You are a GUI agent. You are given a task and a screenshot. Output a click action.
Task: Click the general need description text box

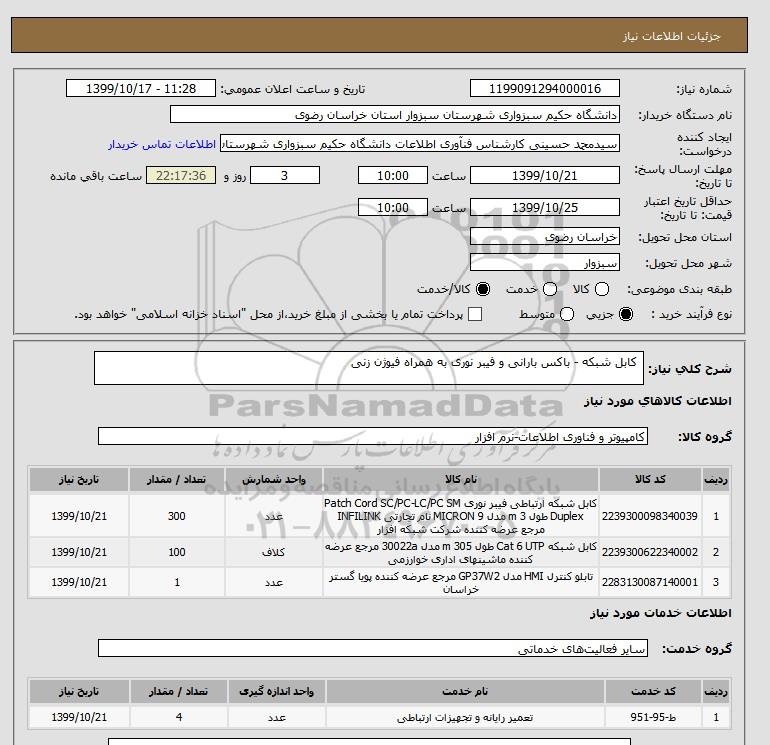pos(369,368)
